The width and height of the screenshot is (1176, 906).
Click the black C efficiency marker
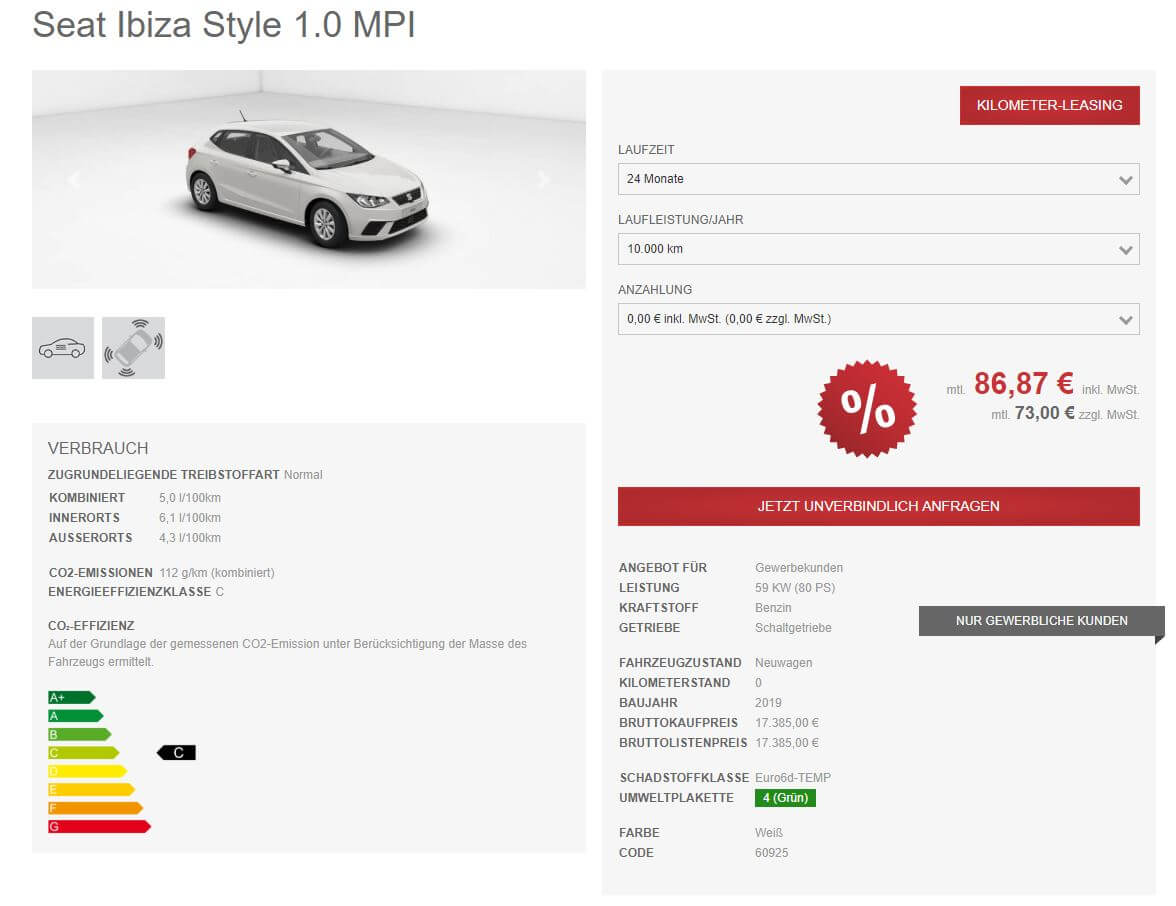click(x=177, y=752)
